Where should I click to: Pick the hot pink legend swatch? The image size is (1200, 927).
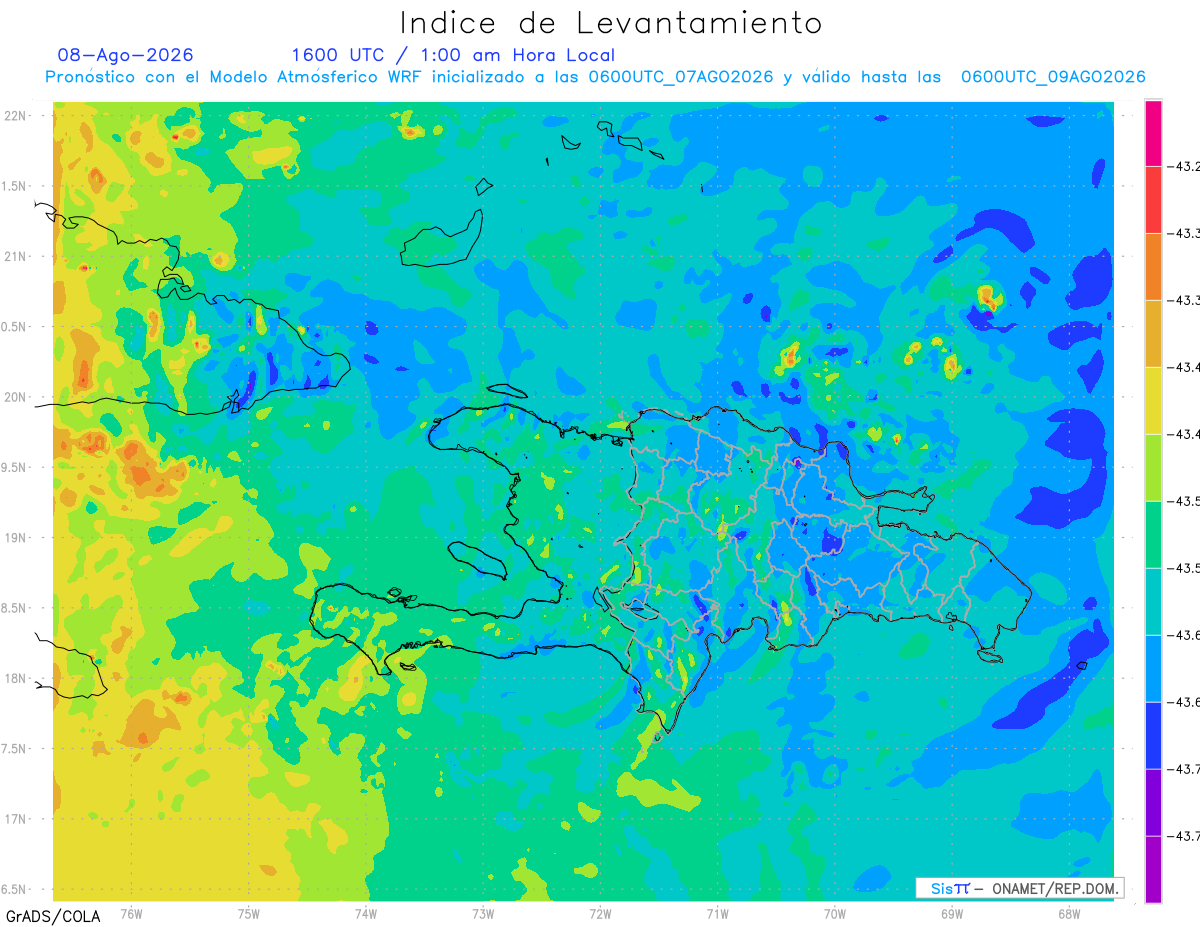click(x=1153, y=132)
